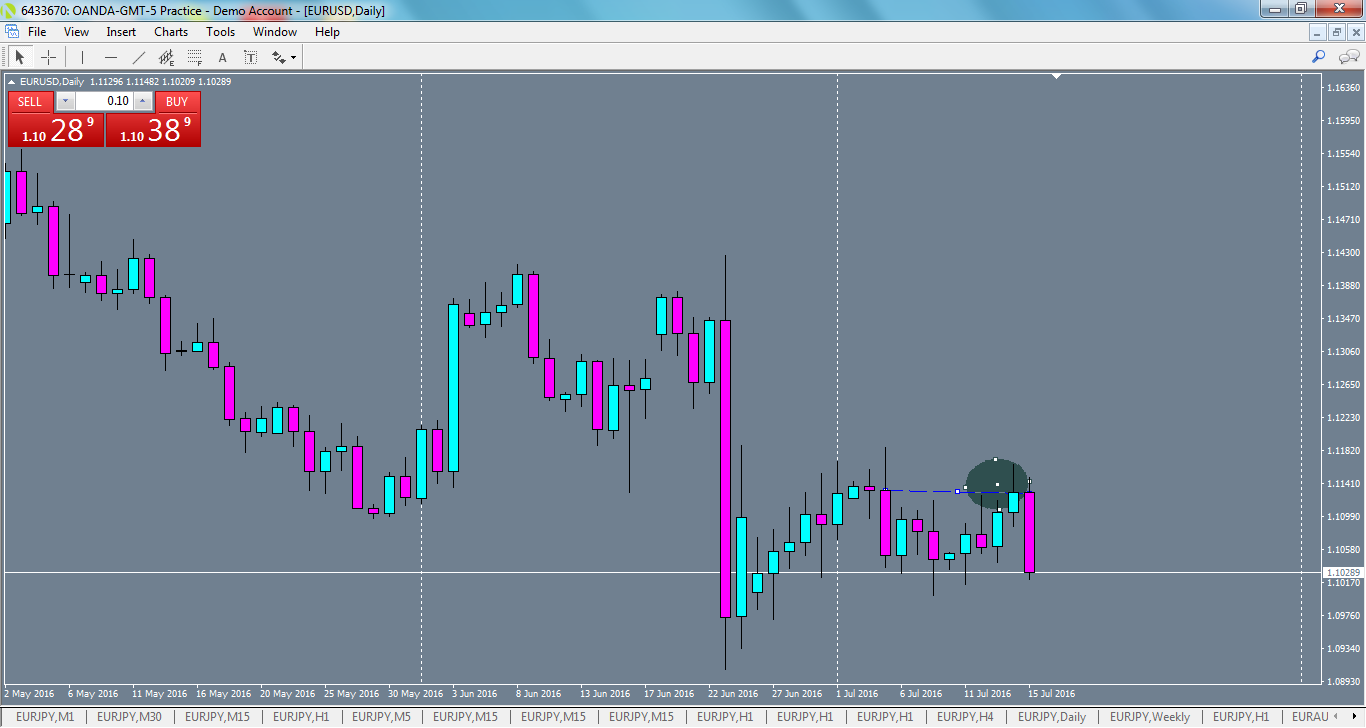Select the Equidistant Channel tool
Viewport: 1366px width, 728px height.
(x=166, y=57)
